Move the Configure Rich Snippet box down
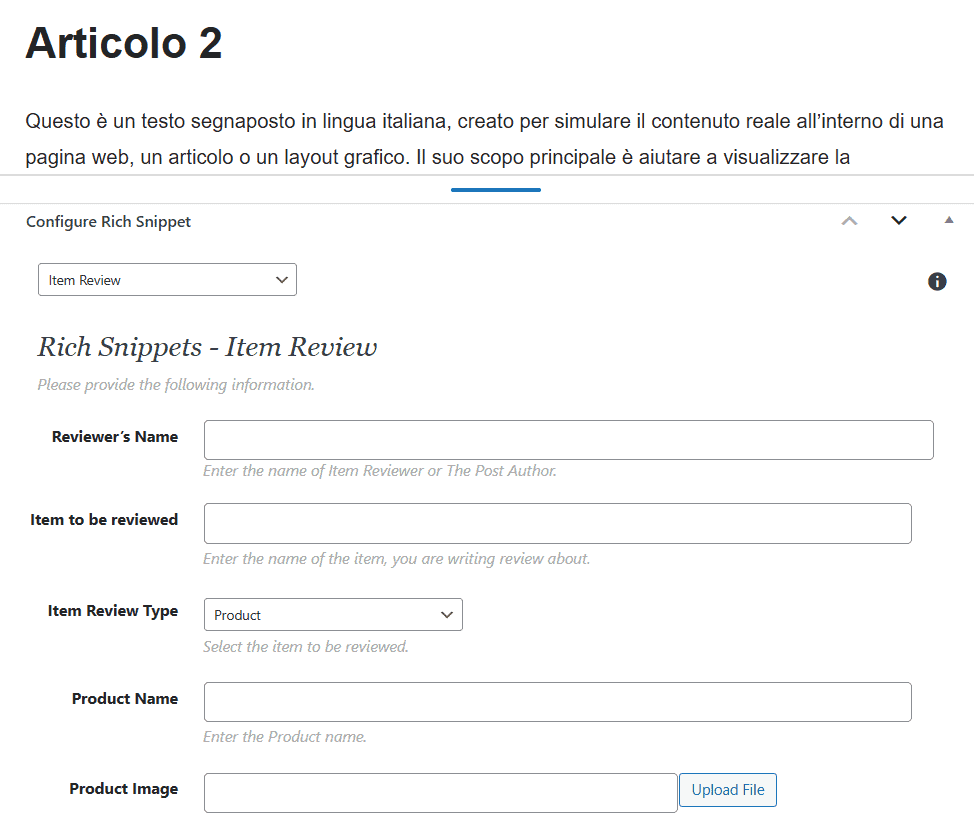This screenshot has width=974, height=820. pyautogui.click(x=898, y=220)
